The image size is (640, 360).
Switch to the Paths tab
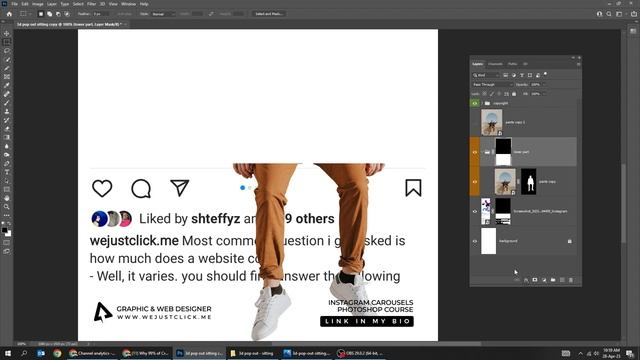(512, 64)
